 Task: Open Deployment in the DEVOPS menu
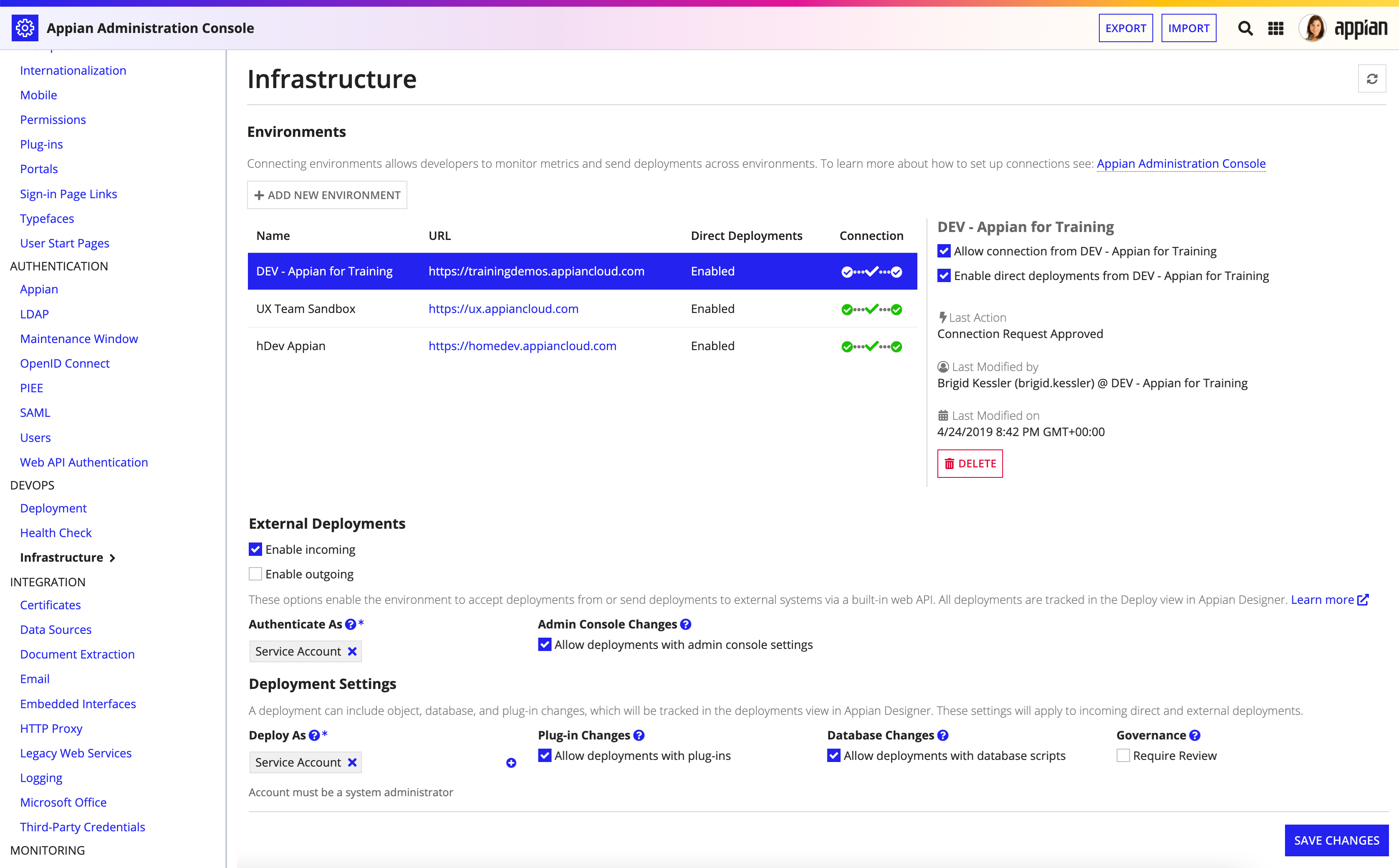pos(53,509)
